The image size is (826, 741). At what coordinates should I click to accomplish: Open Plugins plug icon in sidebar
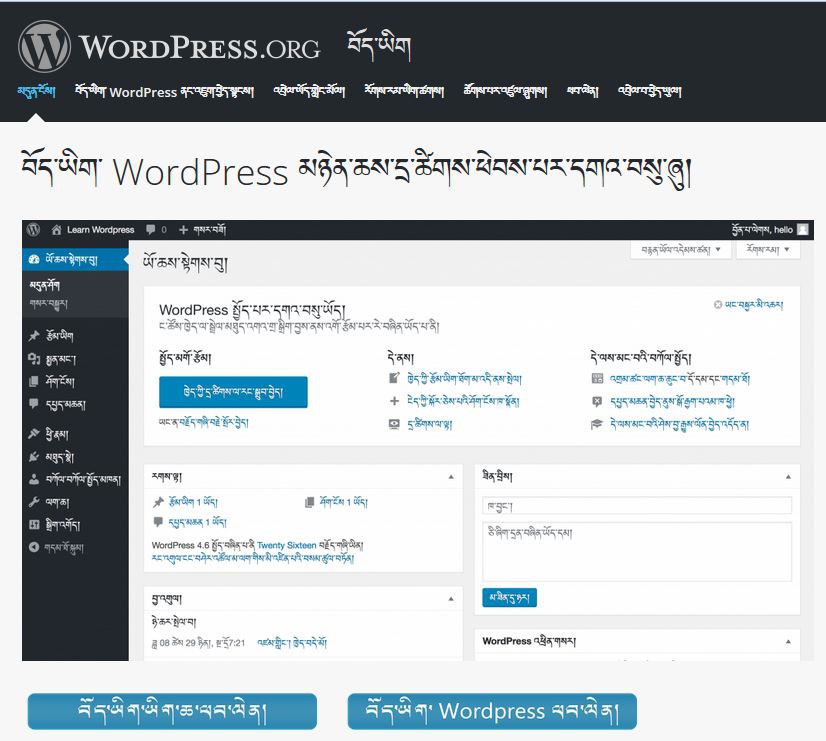[x=34, y=457]
